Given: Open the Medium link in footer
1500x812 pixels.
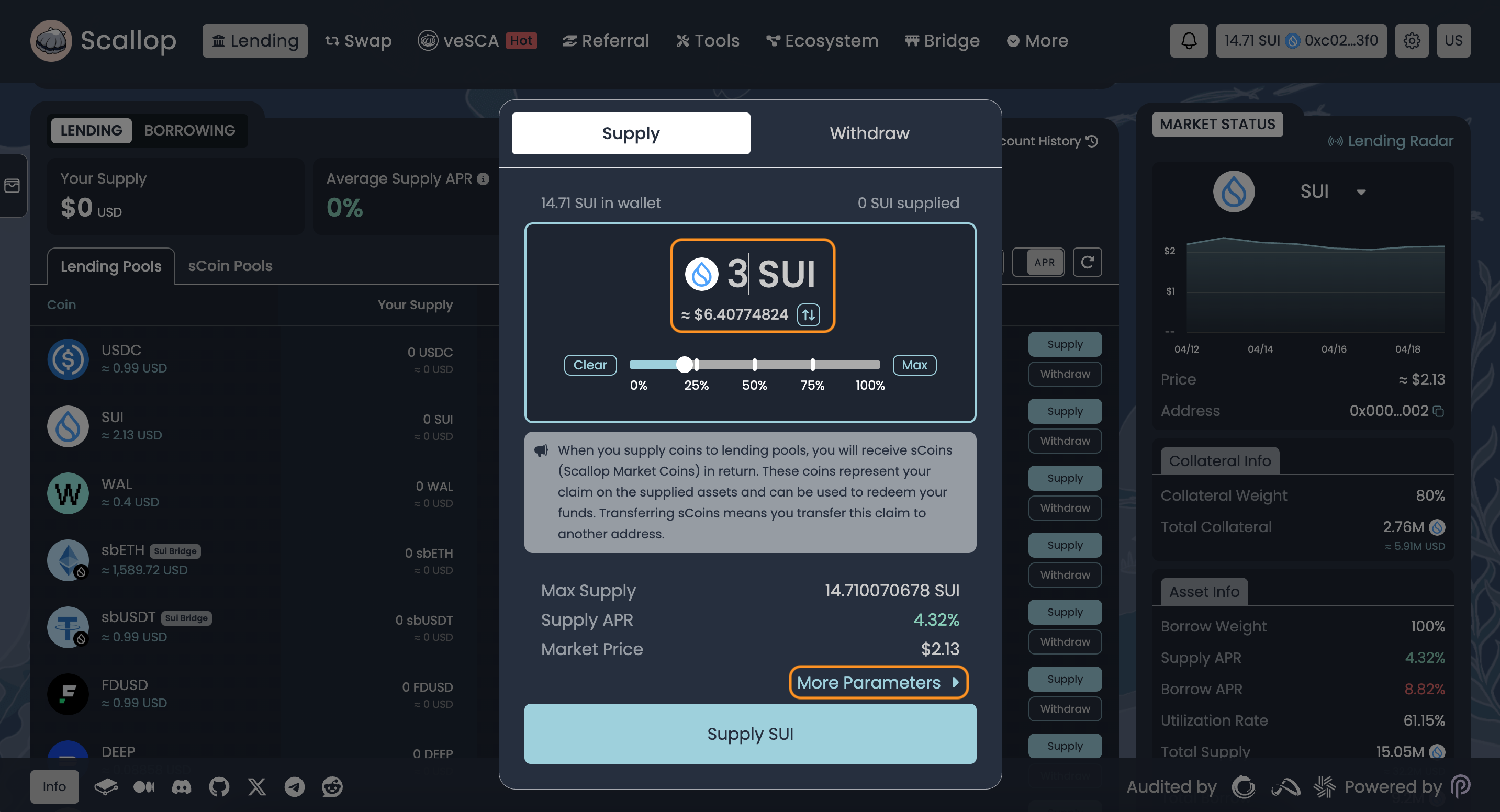Looking at the screenshot, I should (x=144, y=787).
